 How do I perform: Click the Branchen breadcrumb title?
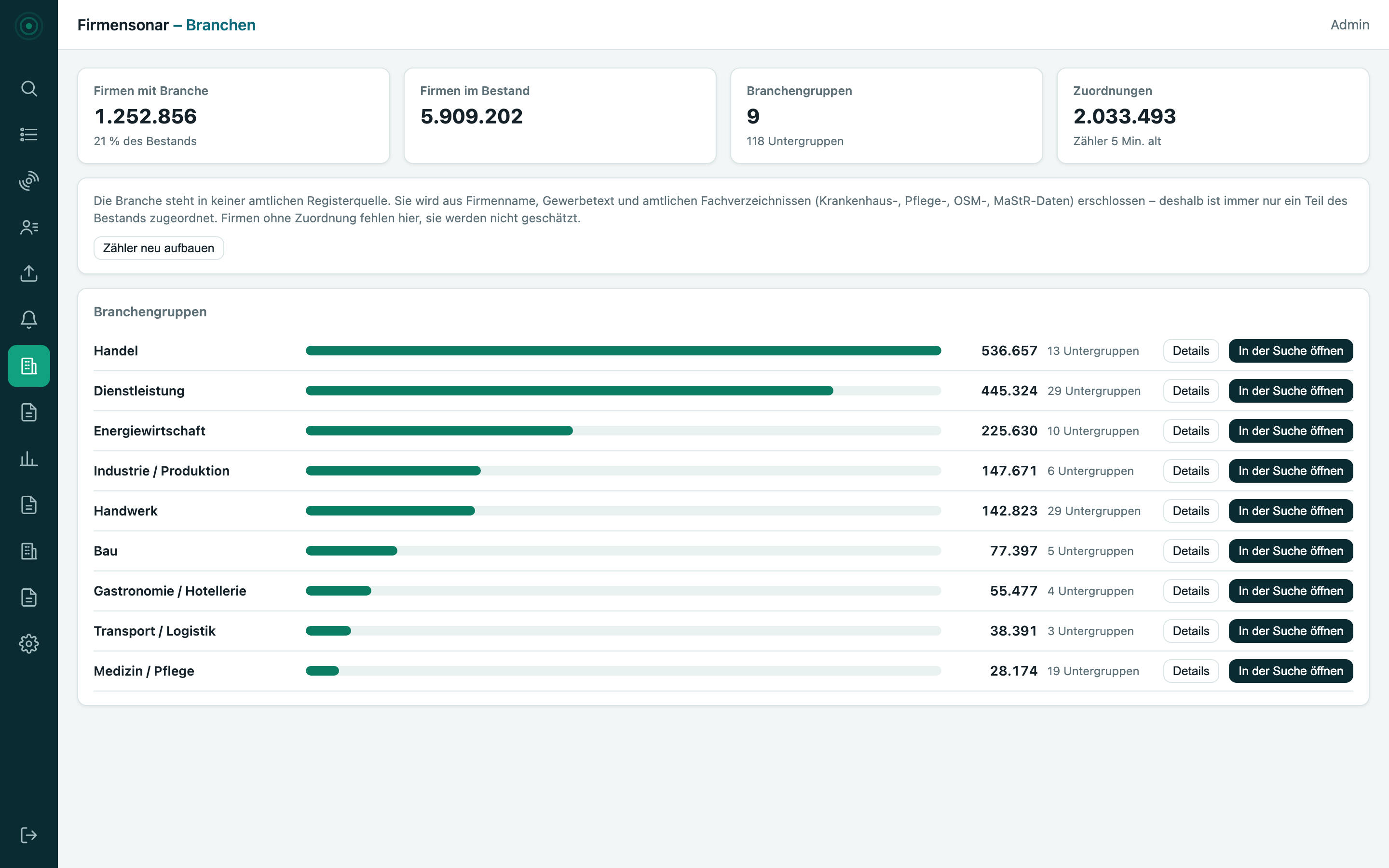[220, 25]
